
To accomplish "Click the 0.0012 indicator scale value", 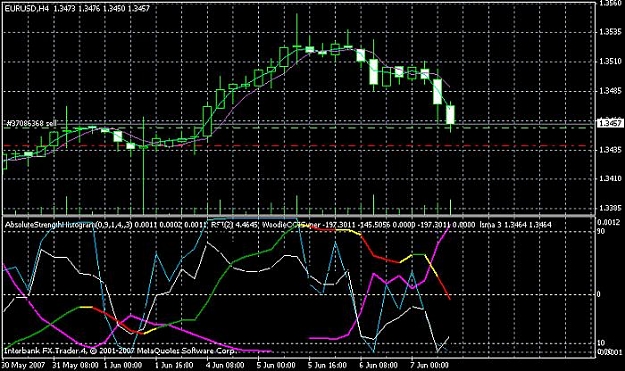I will (609, 222).
